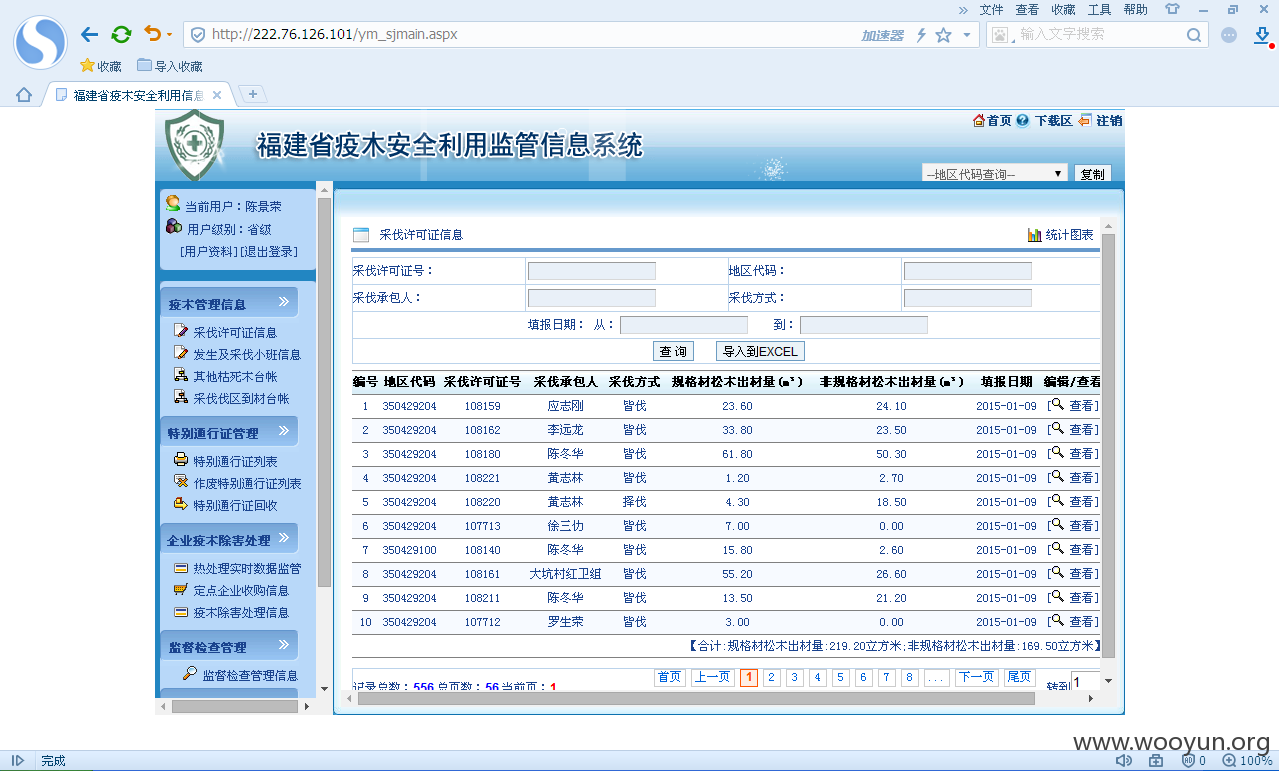Click status bar volume speaker icon
The width and height of the screenshot is (1279, 771).
pyautogui.click(x=1124, y=761)
